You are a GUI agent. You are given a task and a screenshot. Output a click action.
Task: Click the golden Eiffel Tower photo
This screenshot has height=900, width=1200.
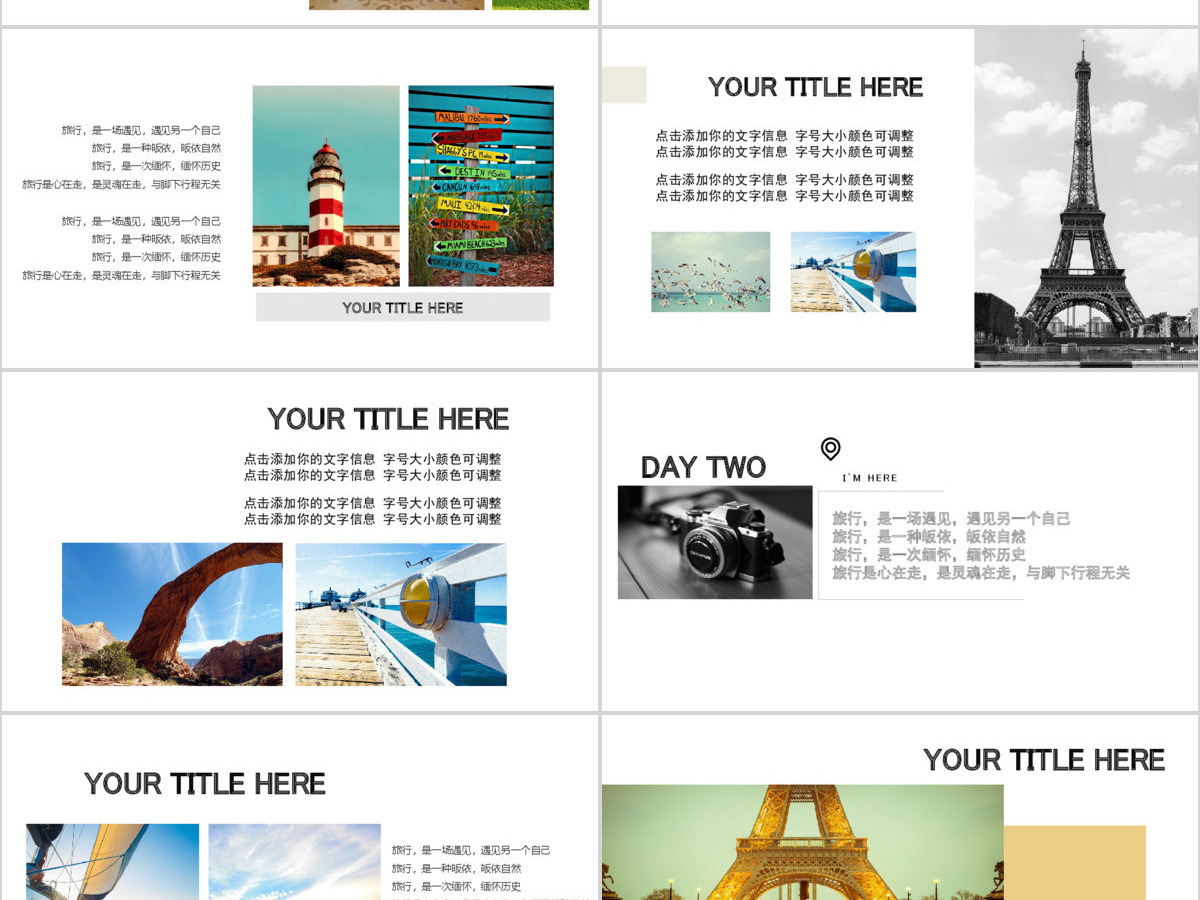802,842
